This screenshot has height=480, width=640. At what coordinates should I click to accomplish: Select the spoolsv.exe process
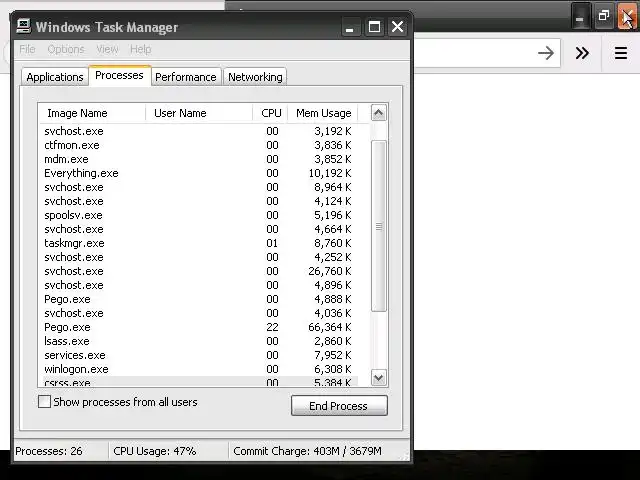(198, 215)
